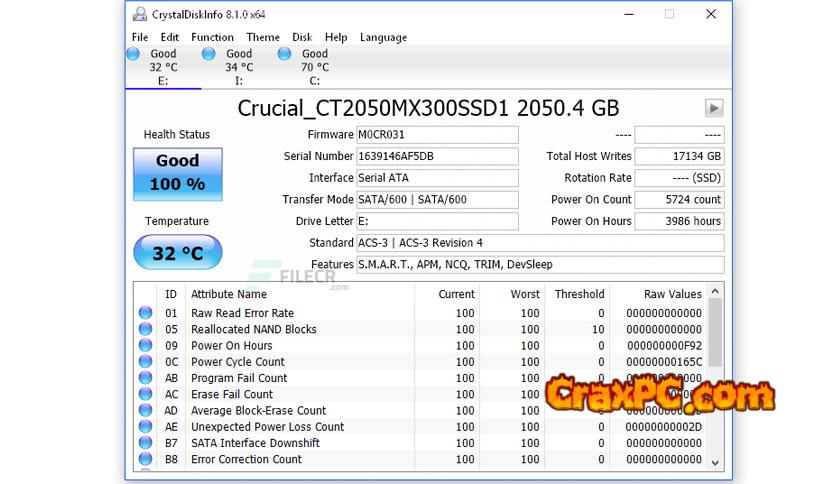Click the Good 100 % health status button
This screenshot has width=836, height=484.
point(178,173)
